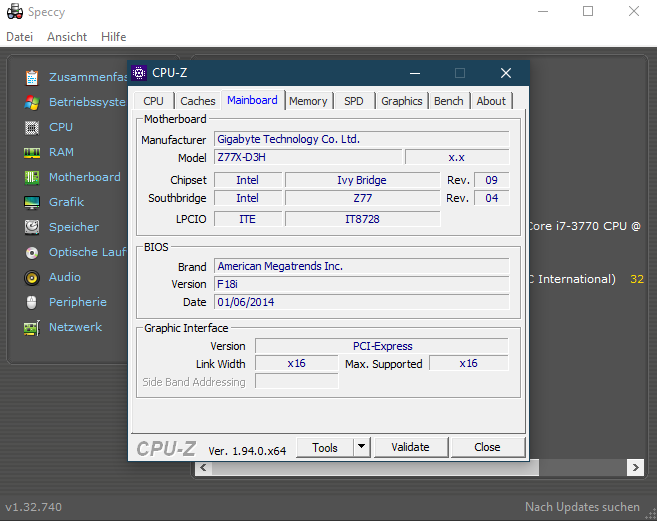Open the Speicher section label
Viewport: 657px width, 521px height.
[74, 227]
